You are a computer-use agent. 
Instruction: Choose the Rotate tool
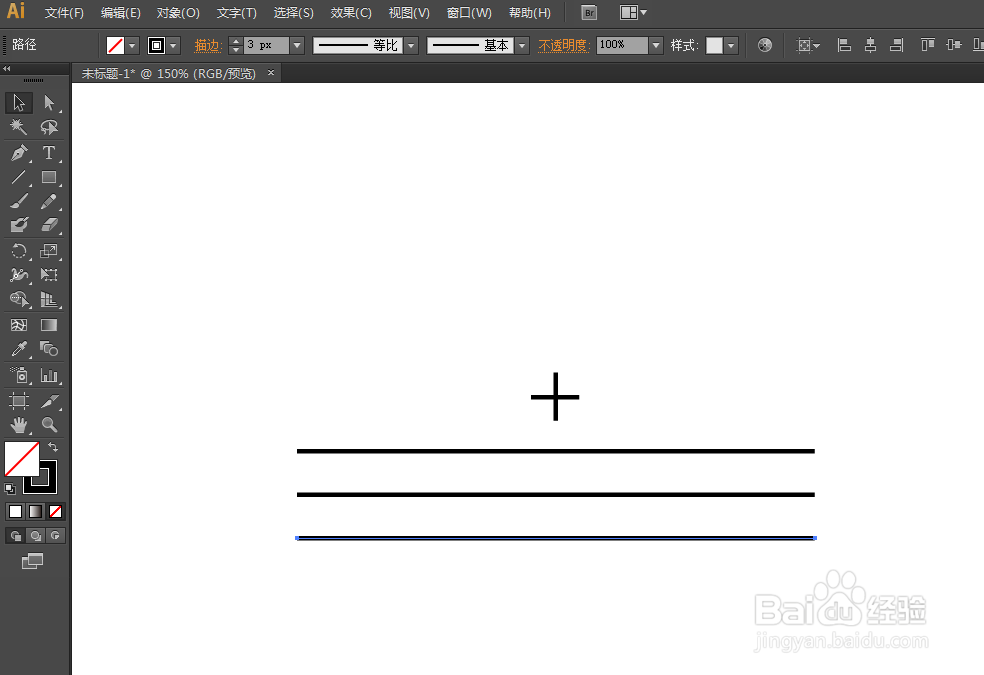[18, 253]
